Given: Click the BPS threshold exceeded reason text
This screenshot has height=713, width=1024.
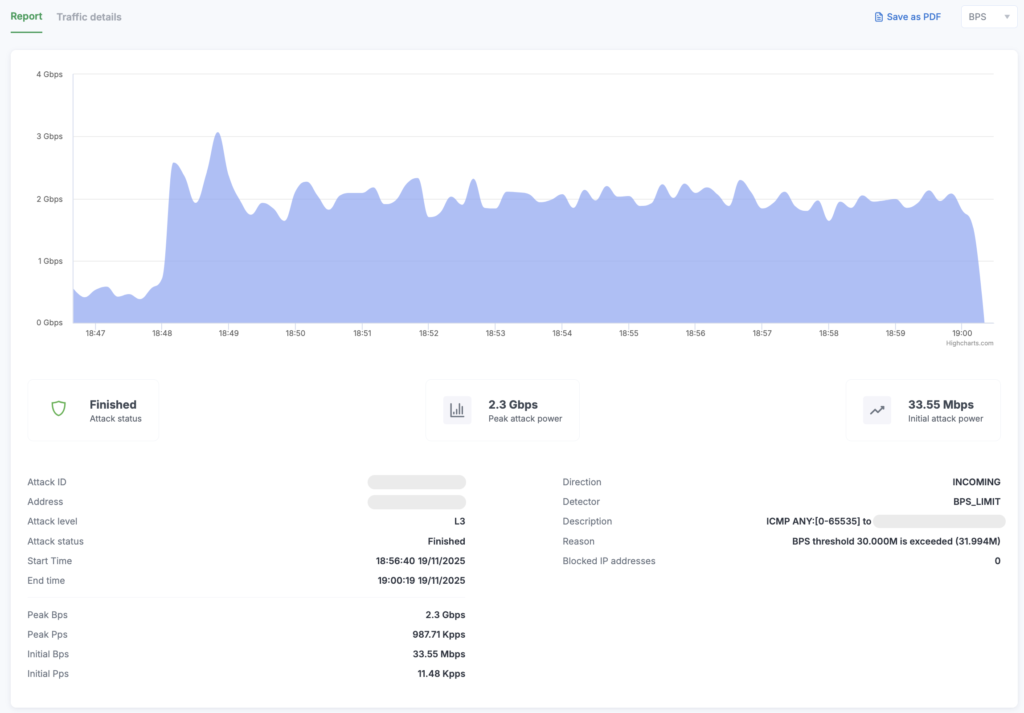Looking at the screenshot, I should [896, 541].
